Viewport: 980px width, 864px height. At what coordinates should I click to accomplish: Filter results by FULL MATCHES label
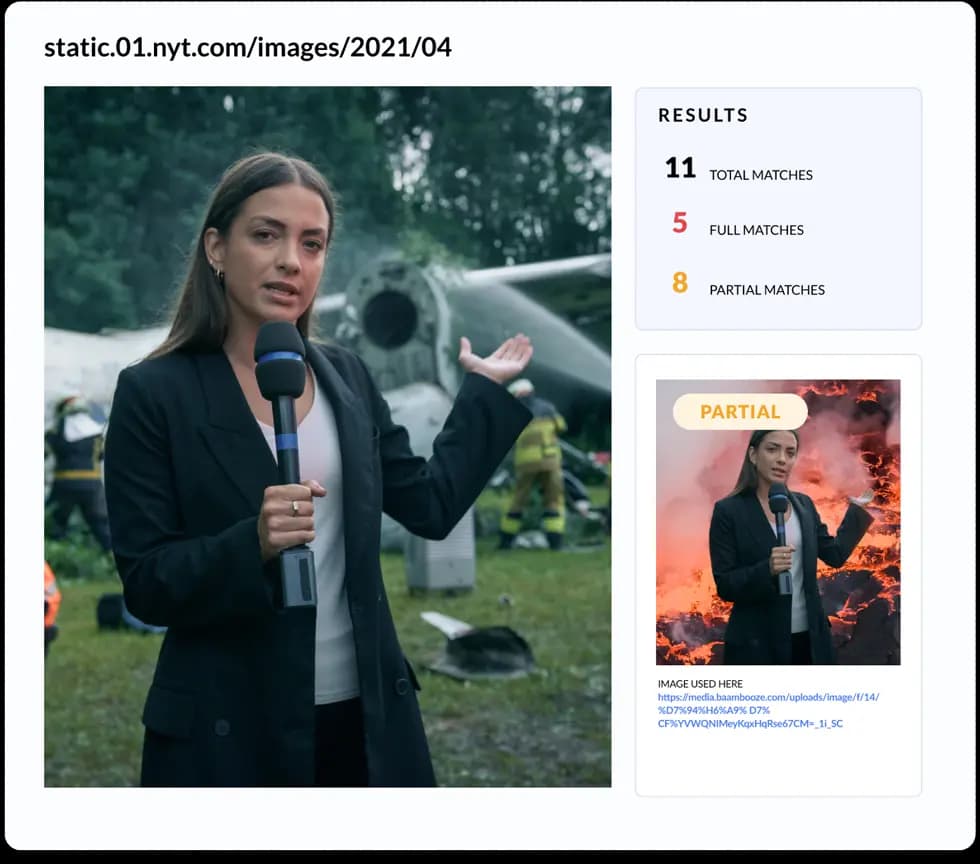pos(756,230)
